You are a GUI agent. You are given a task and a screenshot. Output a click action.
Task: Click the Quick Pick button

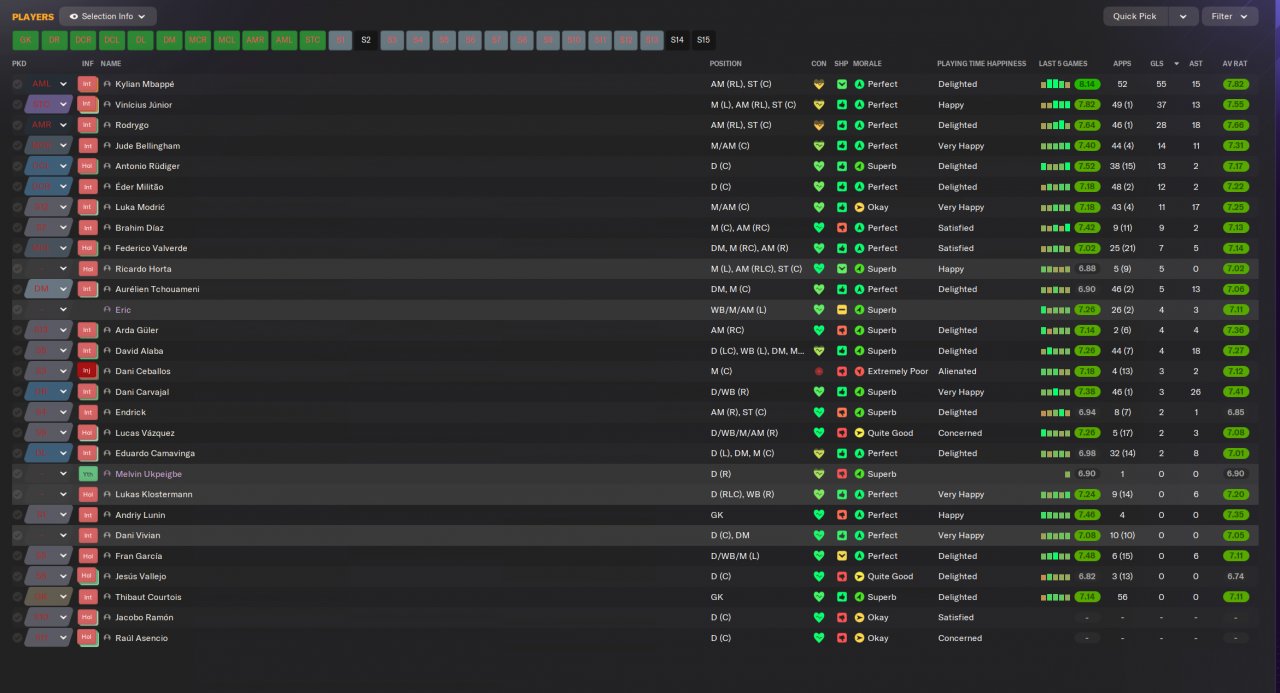pos(1135,16)
